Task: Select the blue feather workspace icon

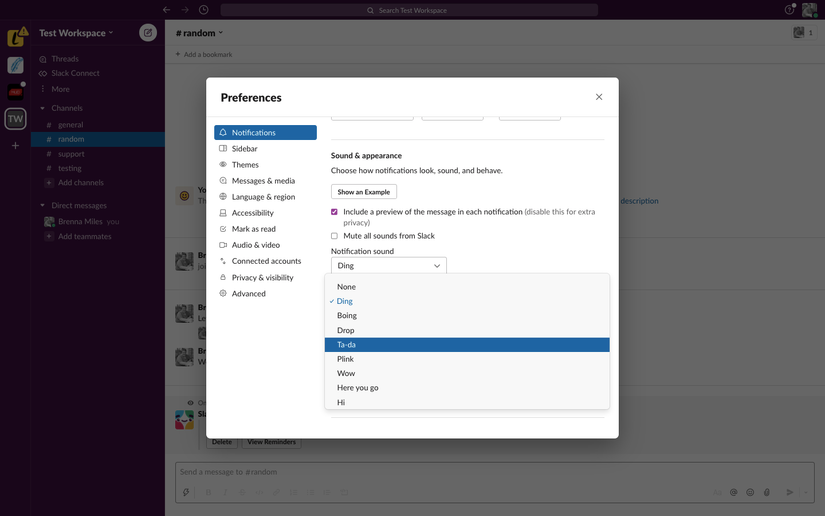Action: [x=16, y=65]
